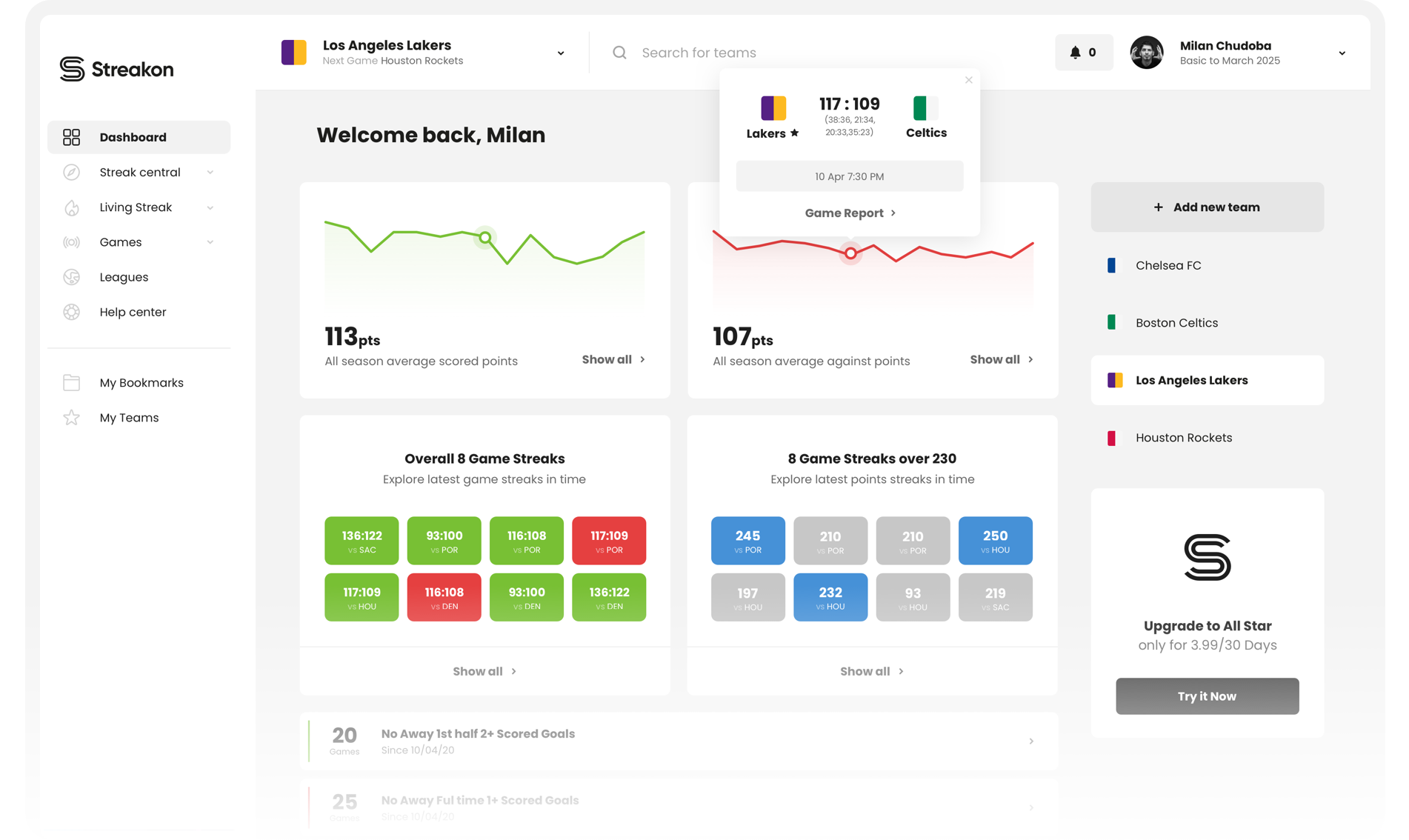This screenshot has height=840, width=1409.
Task: Open the user account dropdown arrow
Action: (x=1342, y=53)
